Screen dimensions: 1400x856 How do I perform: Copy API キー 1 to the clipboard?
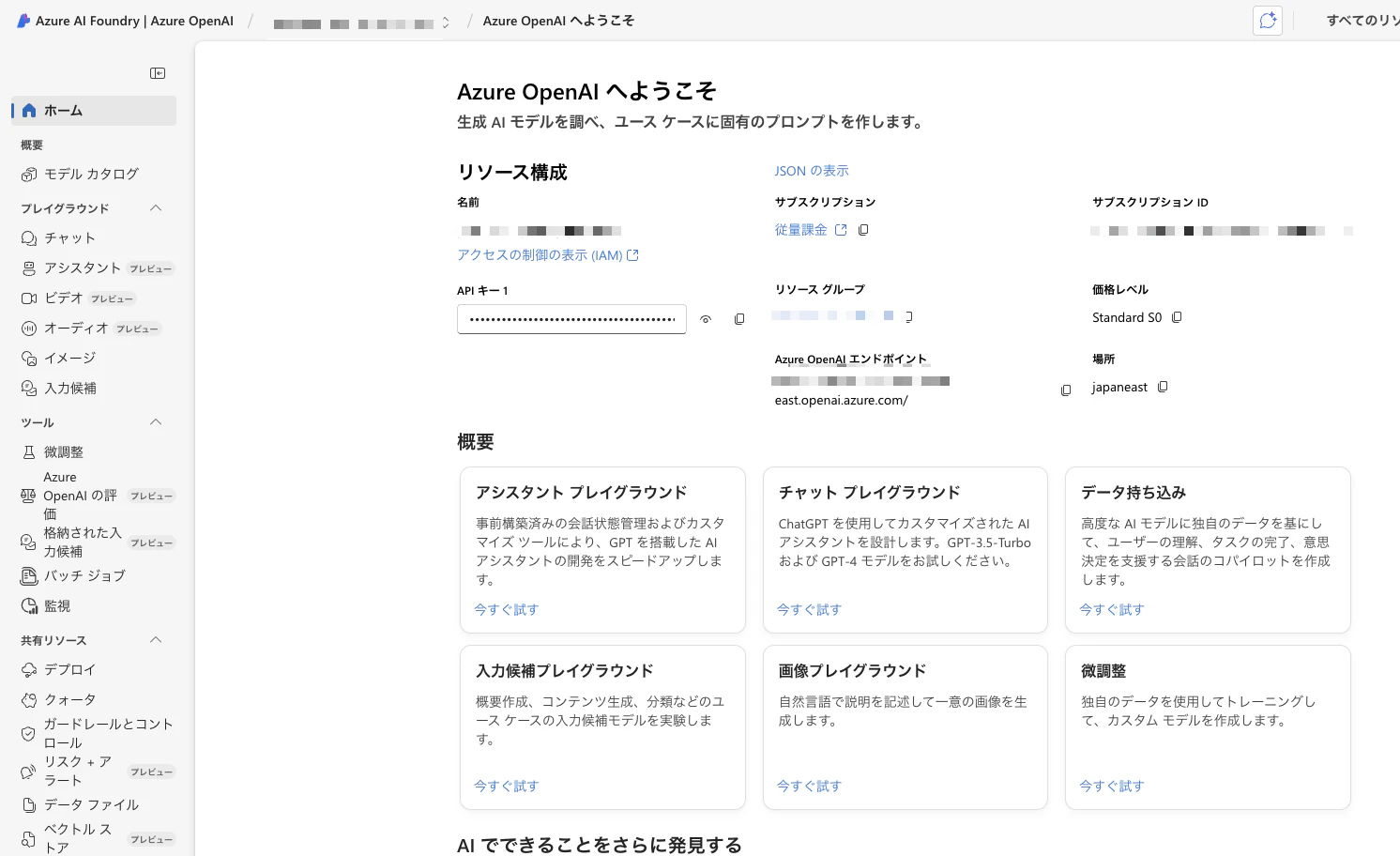click(739, 319)
